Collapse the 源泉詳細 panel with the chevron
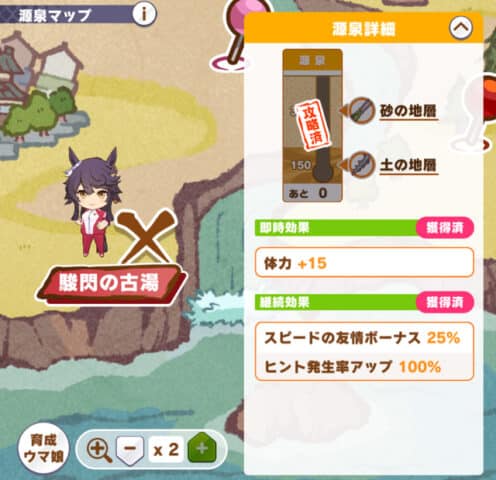 tap(461, 28)
